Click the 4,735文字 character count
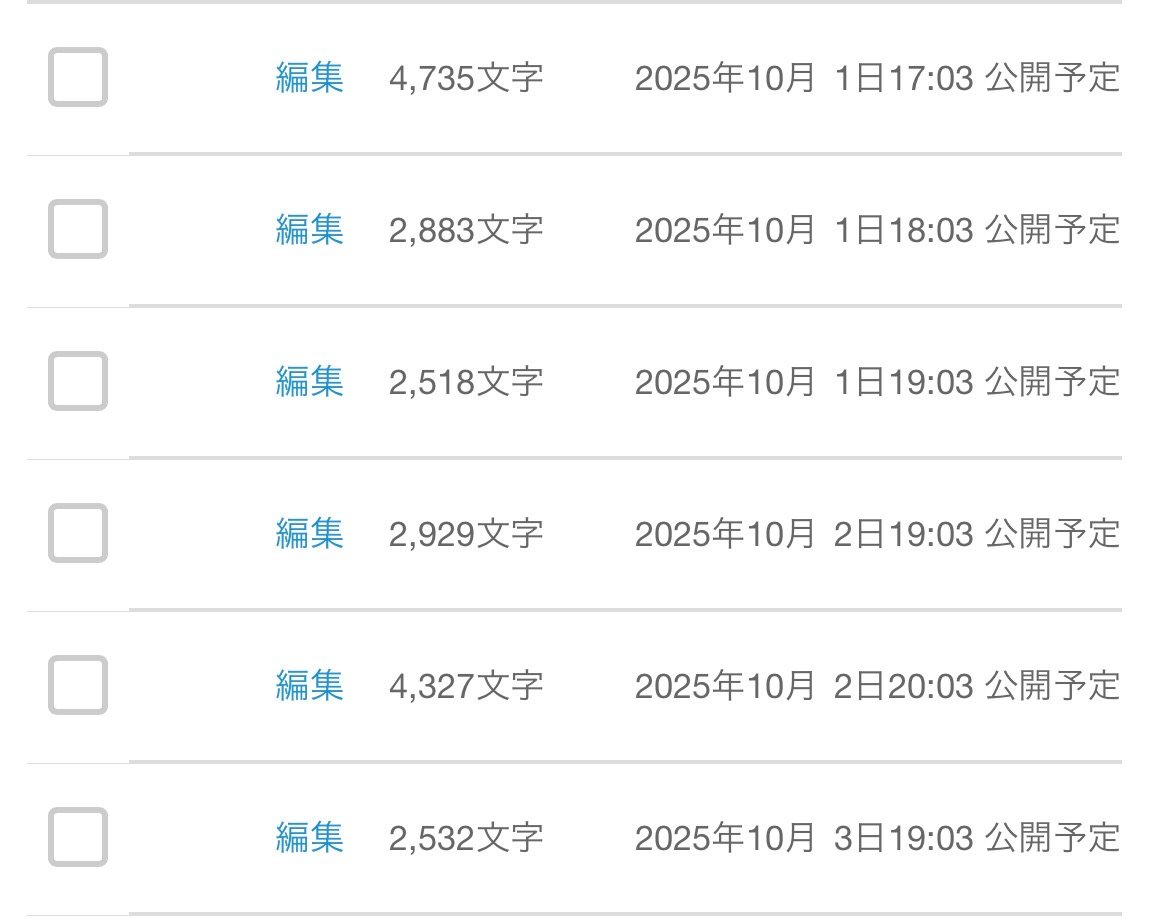The width and height of the screenshot is (1170, 919). point(466,78)
